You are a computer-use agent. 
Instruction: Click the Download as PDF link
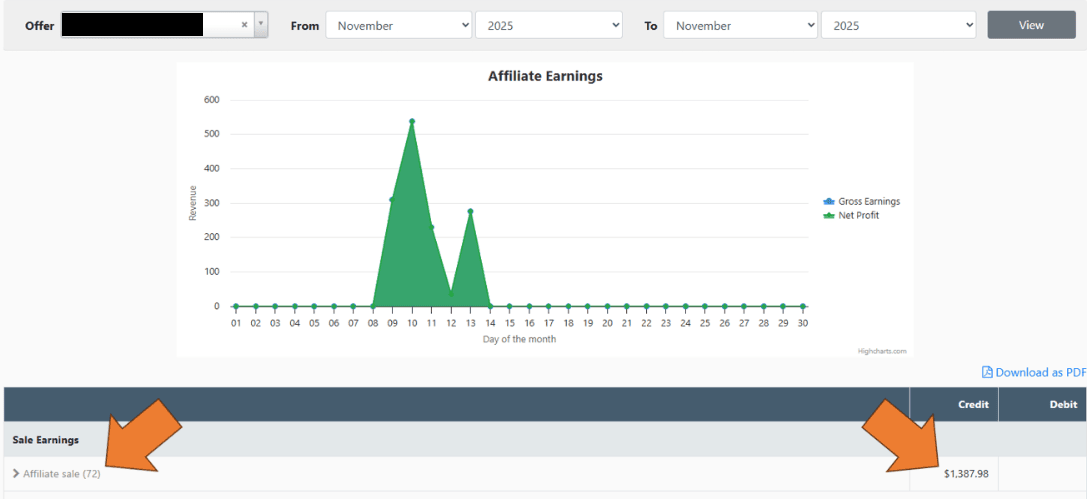(1040, 372)
